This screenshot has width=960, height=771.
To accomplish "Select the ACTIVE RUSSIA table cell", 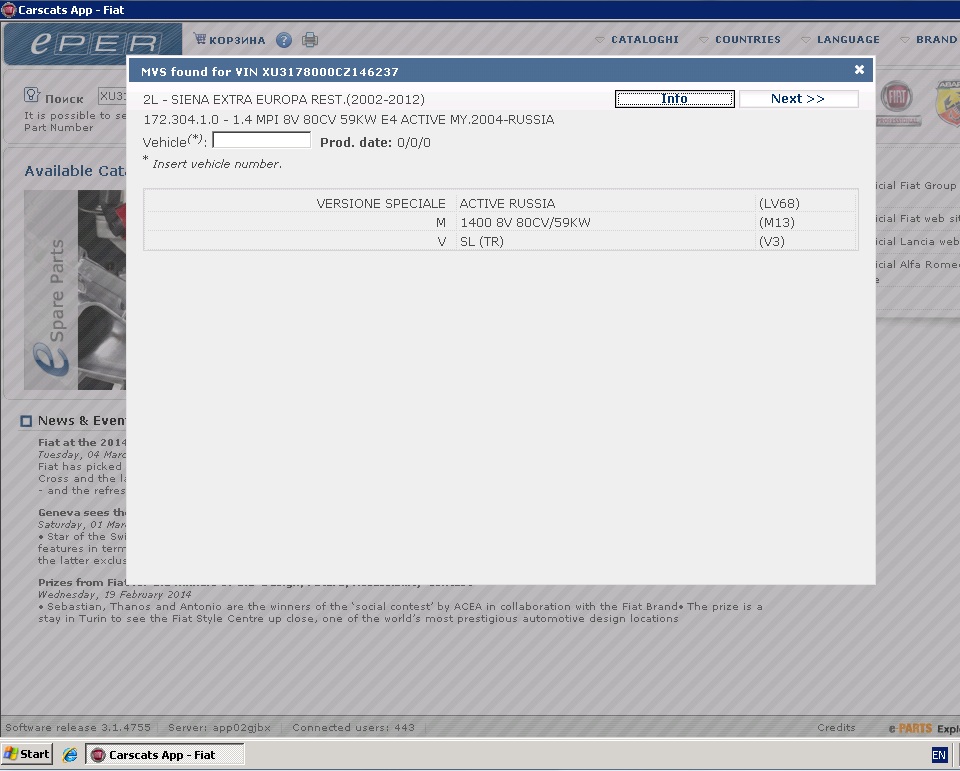I will pos(606,203).
